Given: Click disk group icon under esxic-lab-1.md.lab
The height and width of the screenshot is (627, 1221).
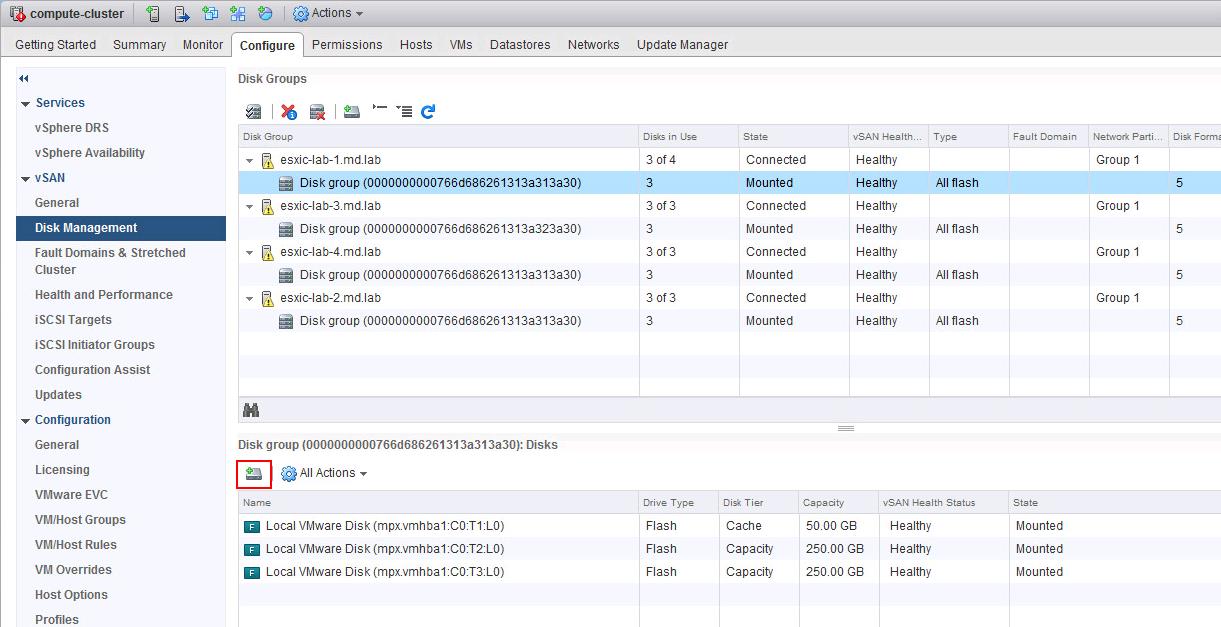Looking at the screenshot, I should point(286,183).
